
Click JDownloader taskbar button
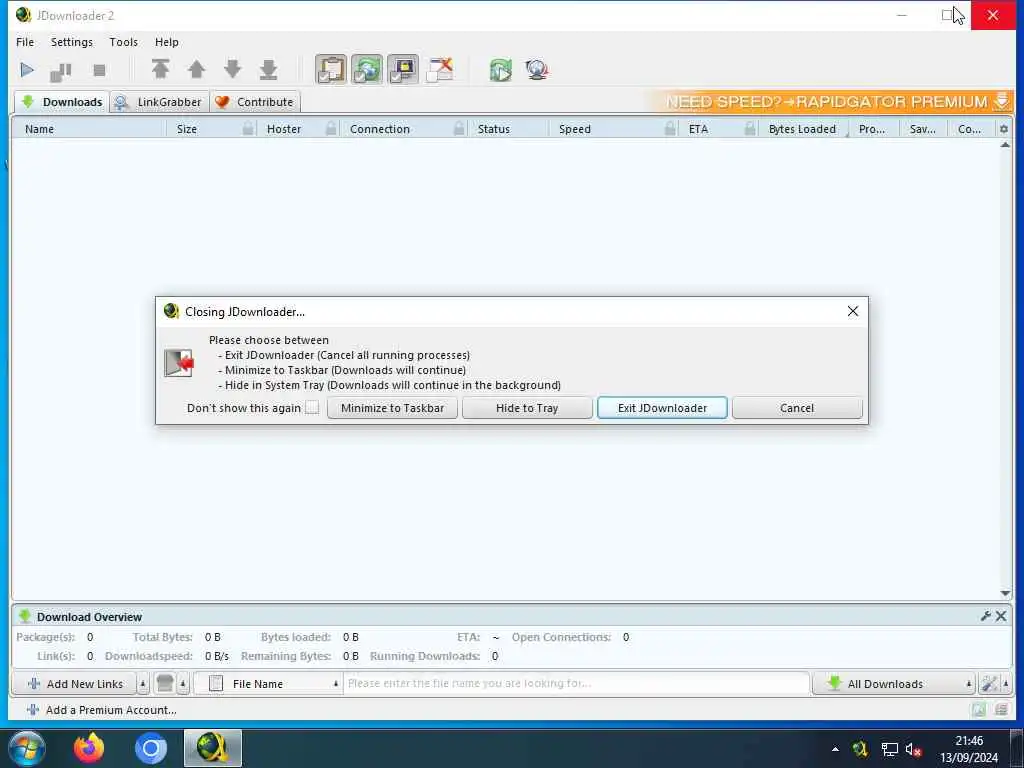click(x=213, y=748)
